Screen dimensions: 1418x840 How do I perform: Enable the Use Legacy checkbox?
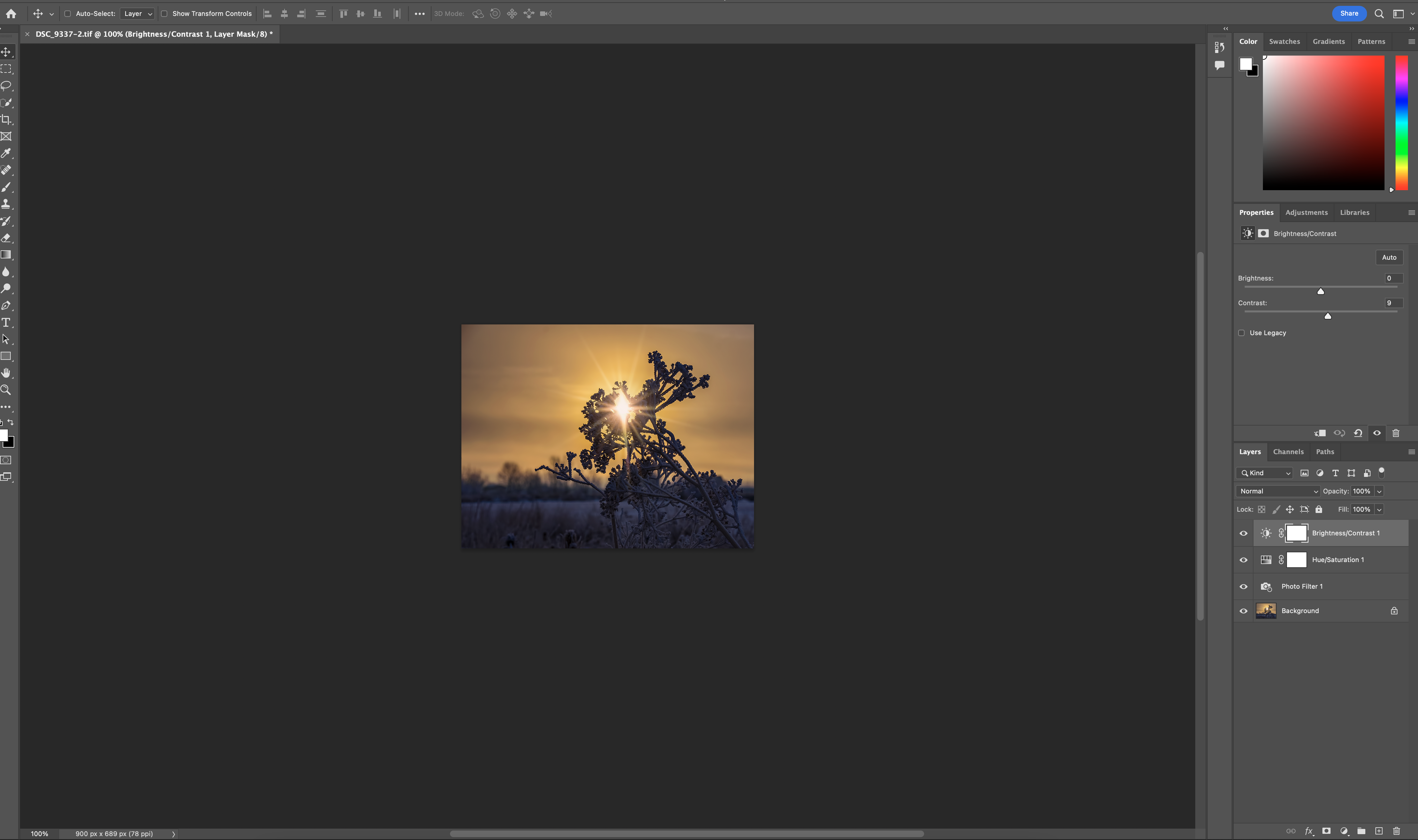(x=1241, y=333)
